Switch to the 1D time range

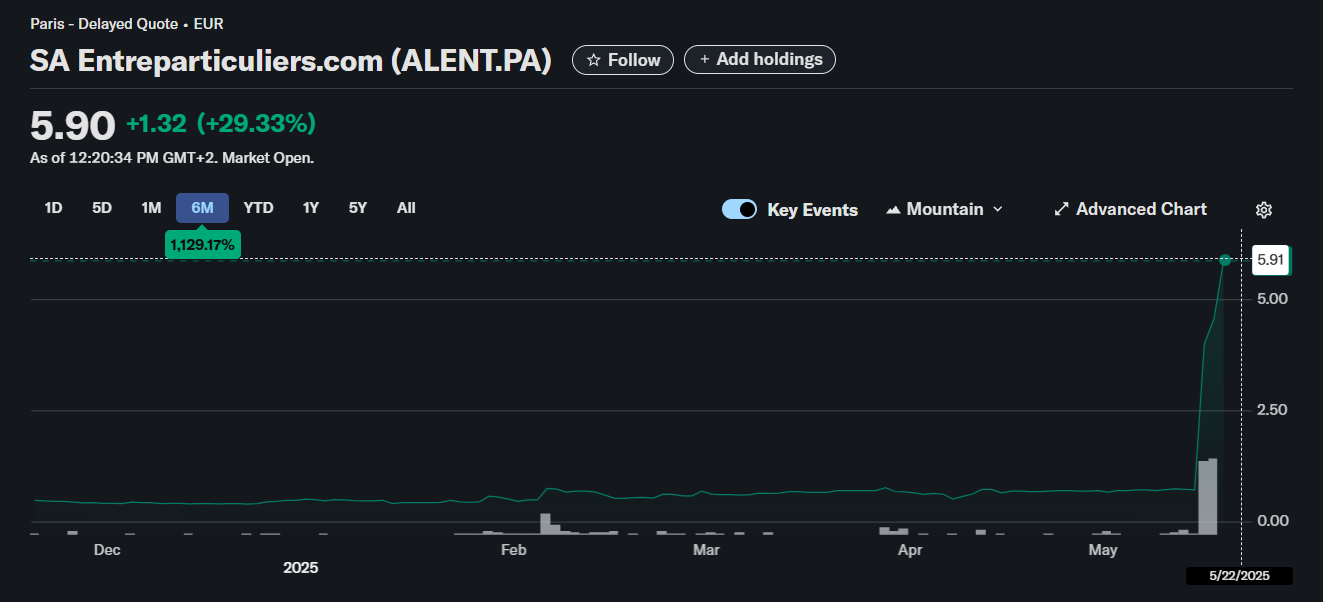click(52, 207)
